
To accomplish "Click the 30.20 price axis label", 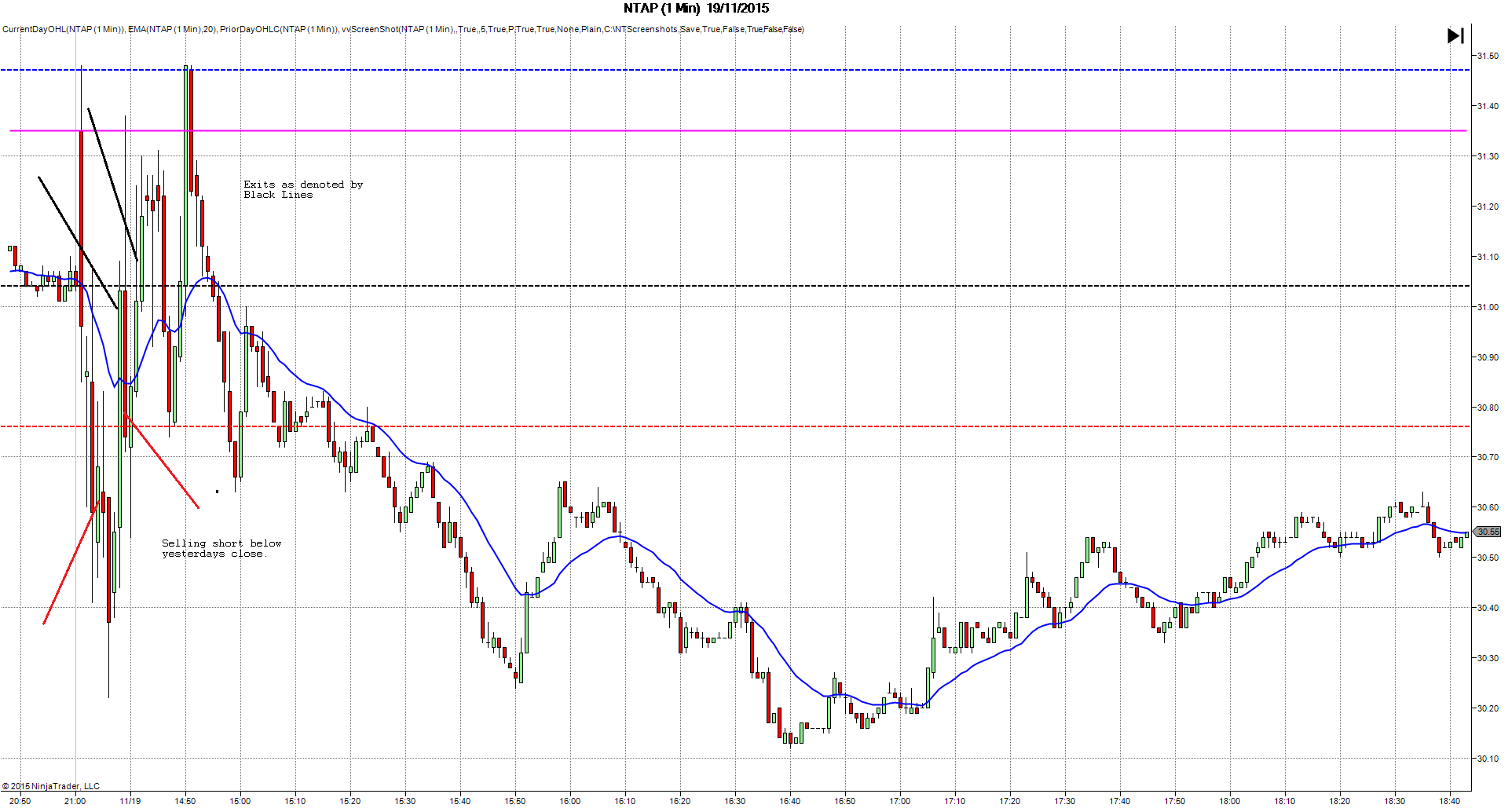I will click(1488, 708).
